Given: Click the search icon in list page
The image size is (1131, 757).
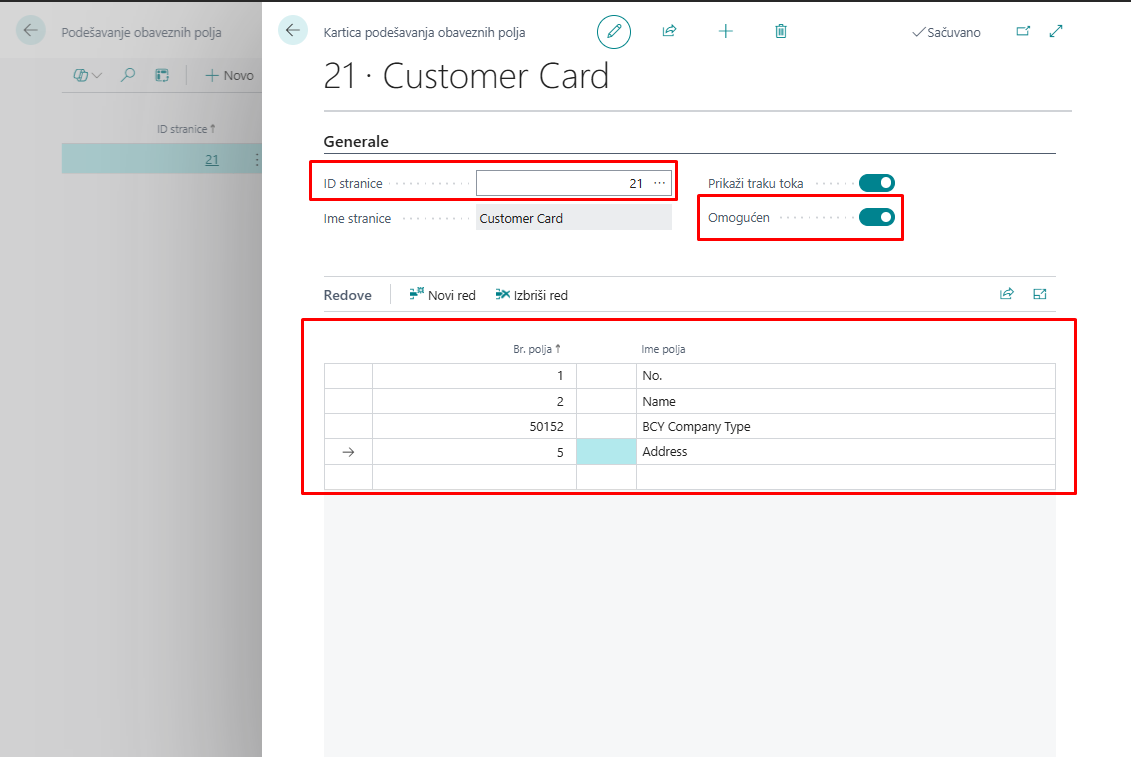Looking at the screenshot, I should 128,75.
